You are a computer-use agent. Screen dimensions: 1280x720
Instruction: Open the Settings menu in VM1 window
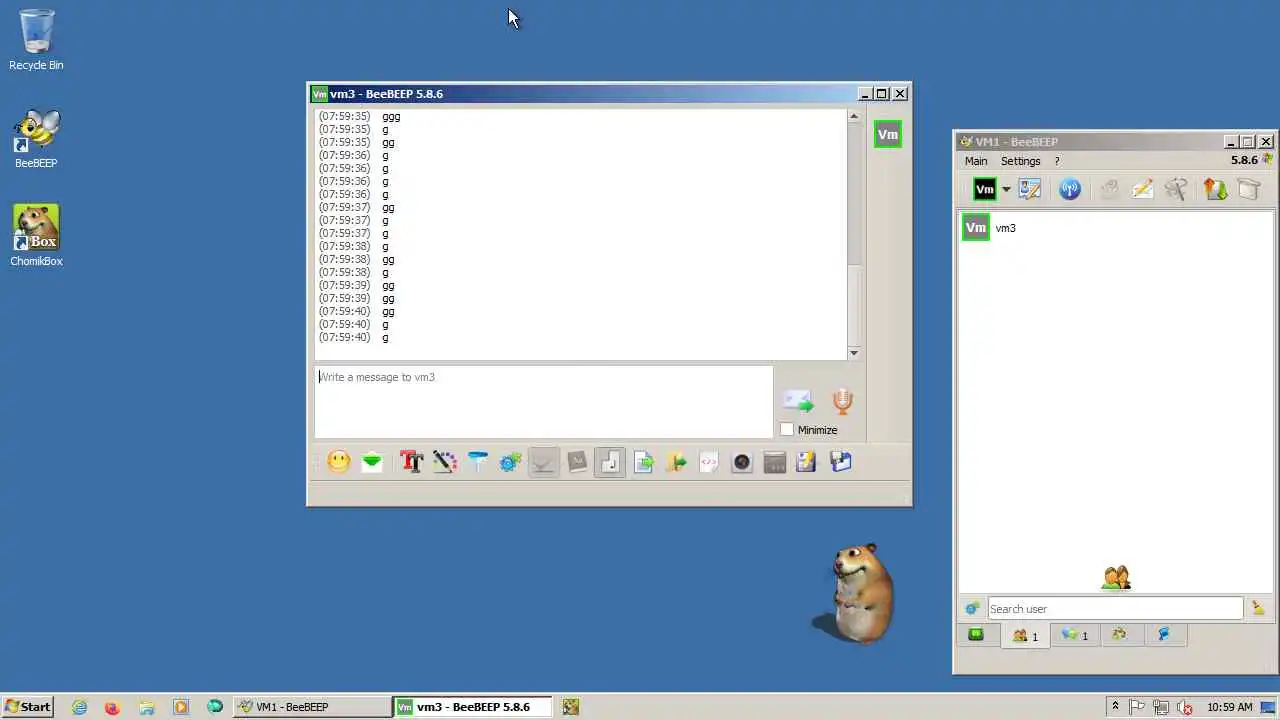[x=1021, y=161]
